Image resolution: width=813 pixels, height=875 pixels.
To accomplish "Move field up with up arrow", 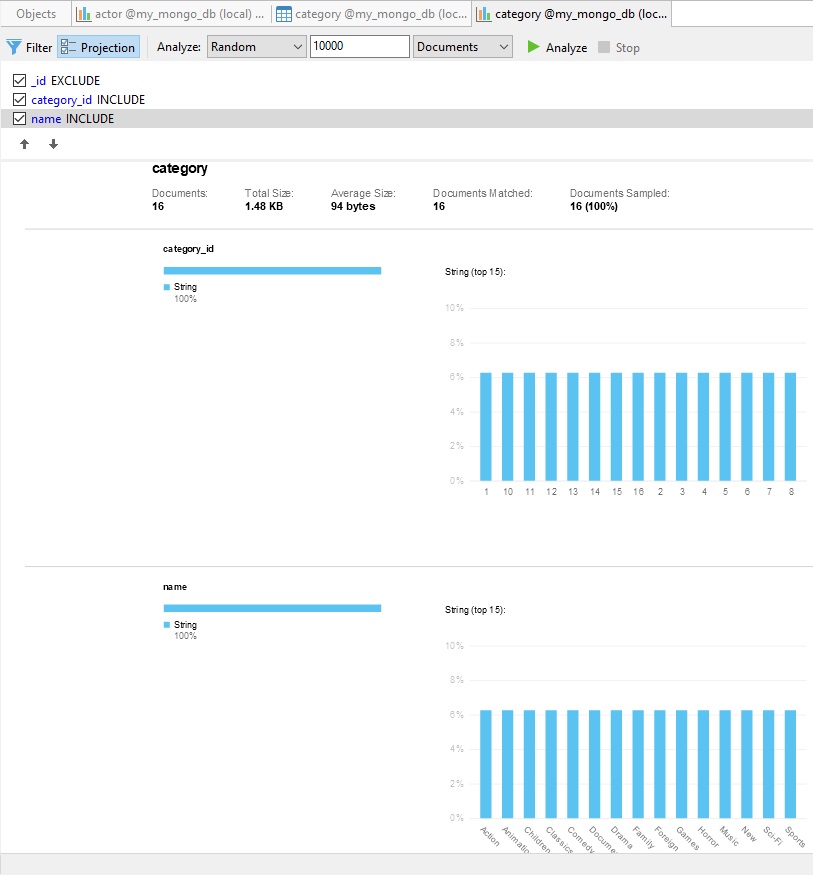I will pos(25,144).
